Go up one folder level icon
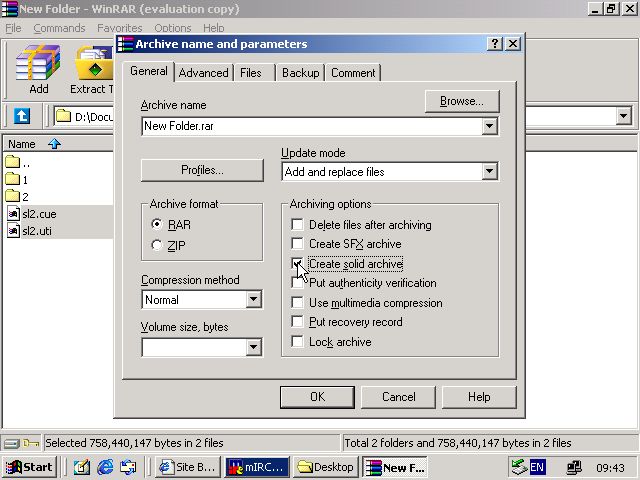Viewport: 640px width, 480px height. pyautogui.click(x=22, y=116)
